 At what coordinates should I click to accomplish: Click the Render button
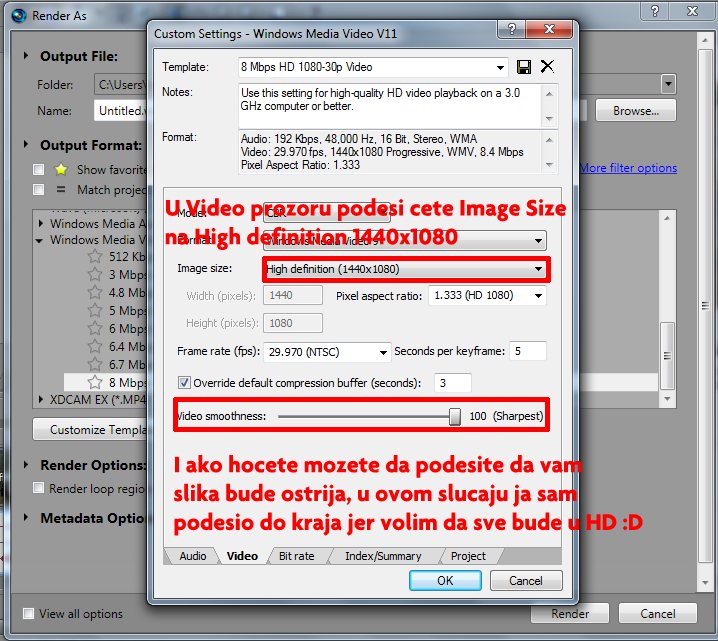click(570, 613)
